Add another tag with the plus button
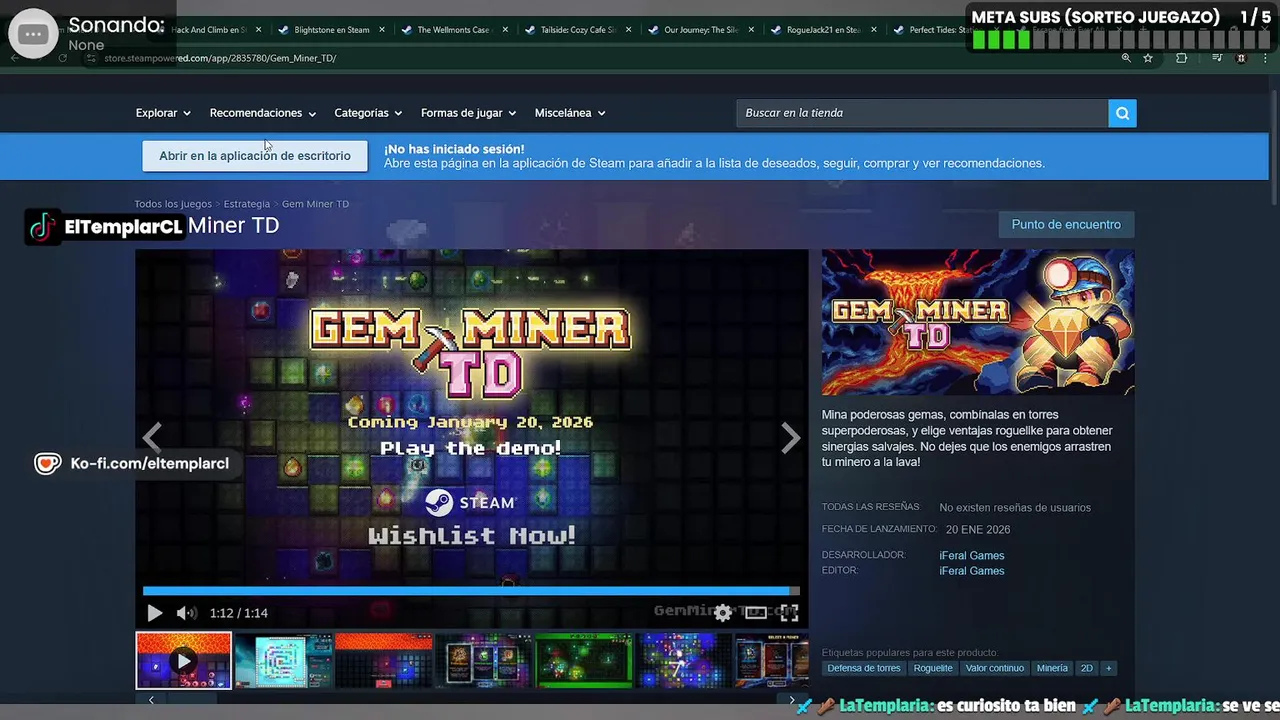 [1108, 668]
